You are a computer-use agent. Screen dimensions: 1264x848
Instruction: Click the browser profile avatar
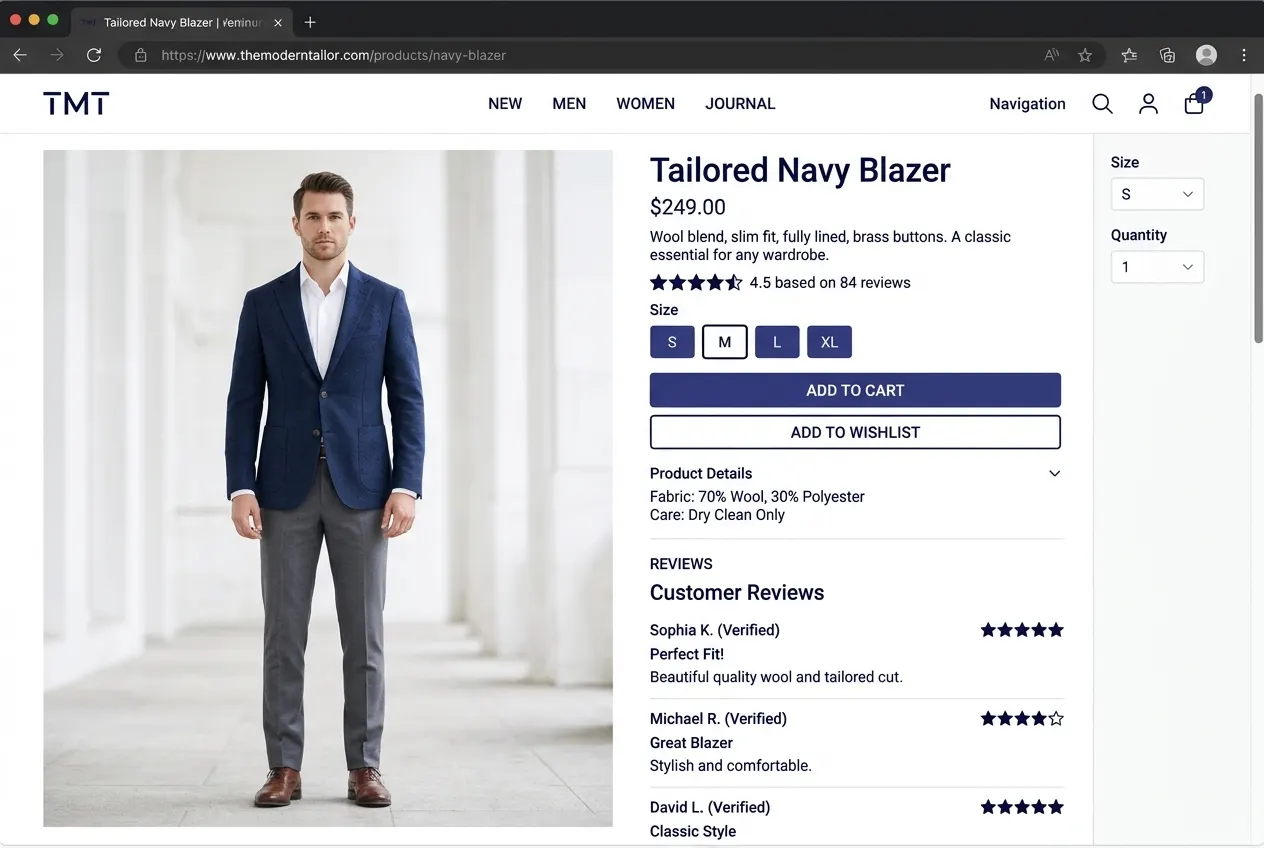click(1207, 55)
